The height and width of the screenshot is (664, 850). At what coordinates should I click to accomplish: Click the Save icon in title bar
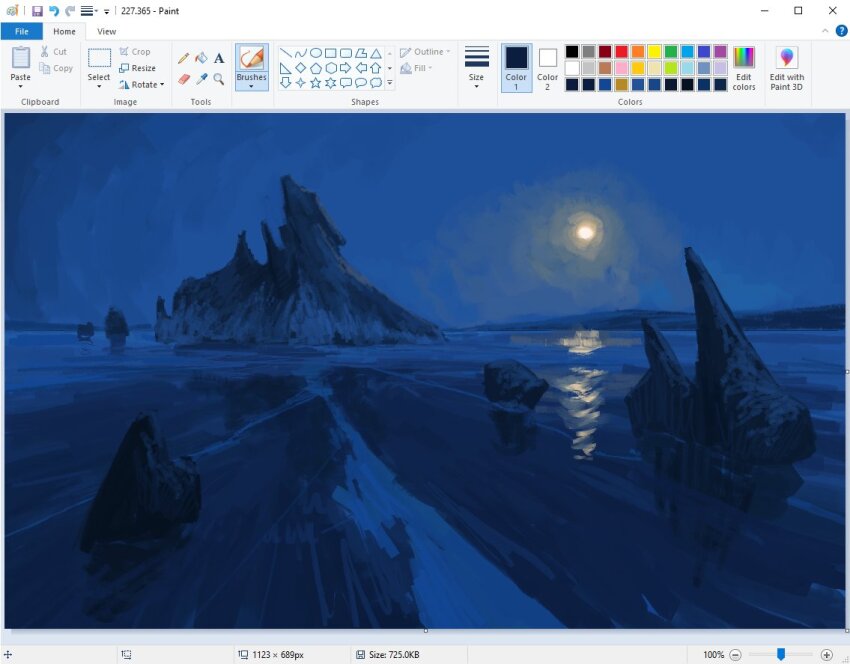pos(37,11)
